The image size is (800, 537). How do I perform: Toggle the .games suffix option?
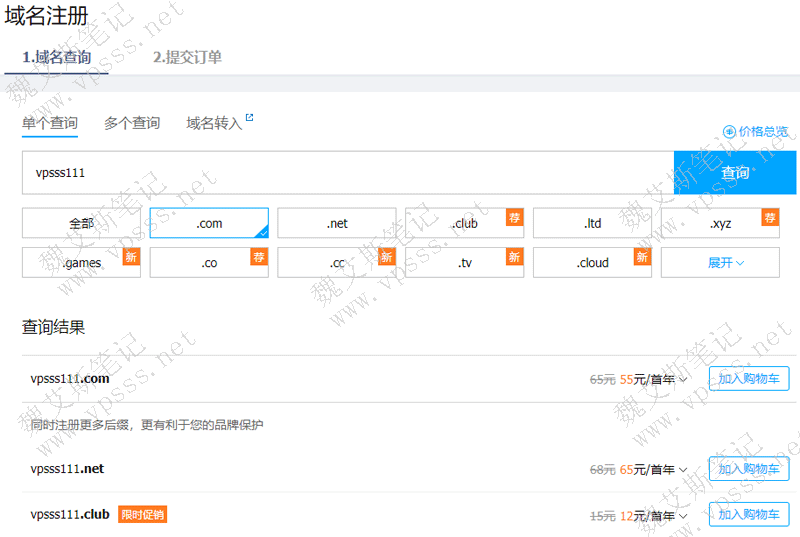[x=81, y=263]
